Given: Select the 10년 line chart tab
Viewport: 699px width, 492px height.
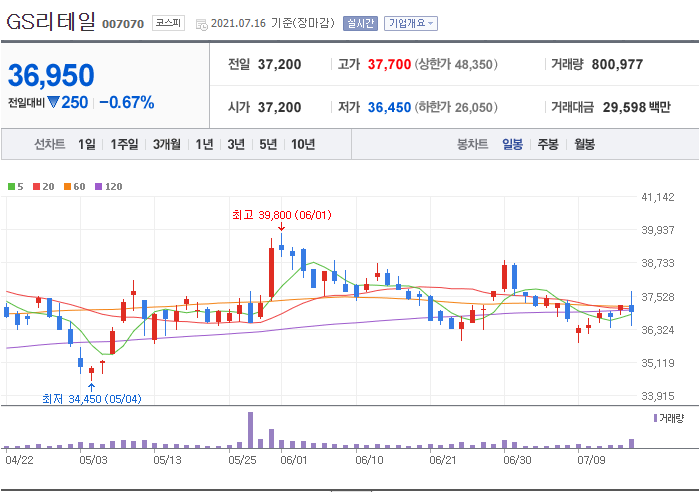Looking at the screenshot, I should pos(303,144).
